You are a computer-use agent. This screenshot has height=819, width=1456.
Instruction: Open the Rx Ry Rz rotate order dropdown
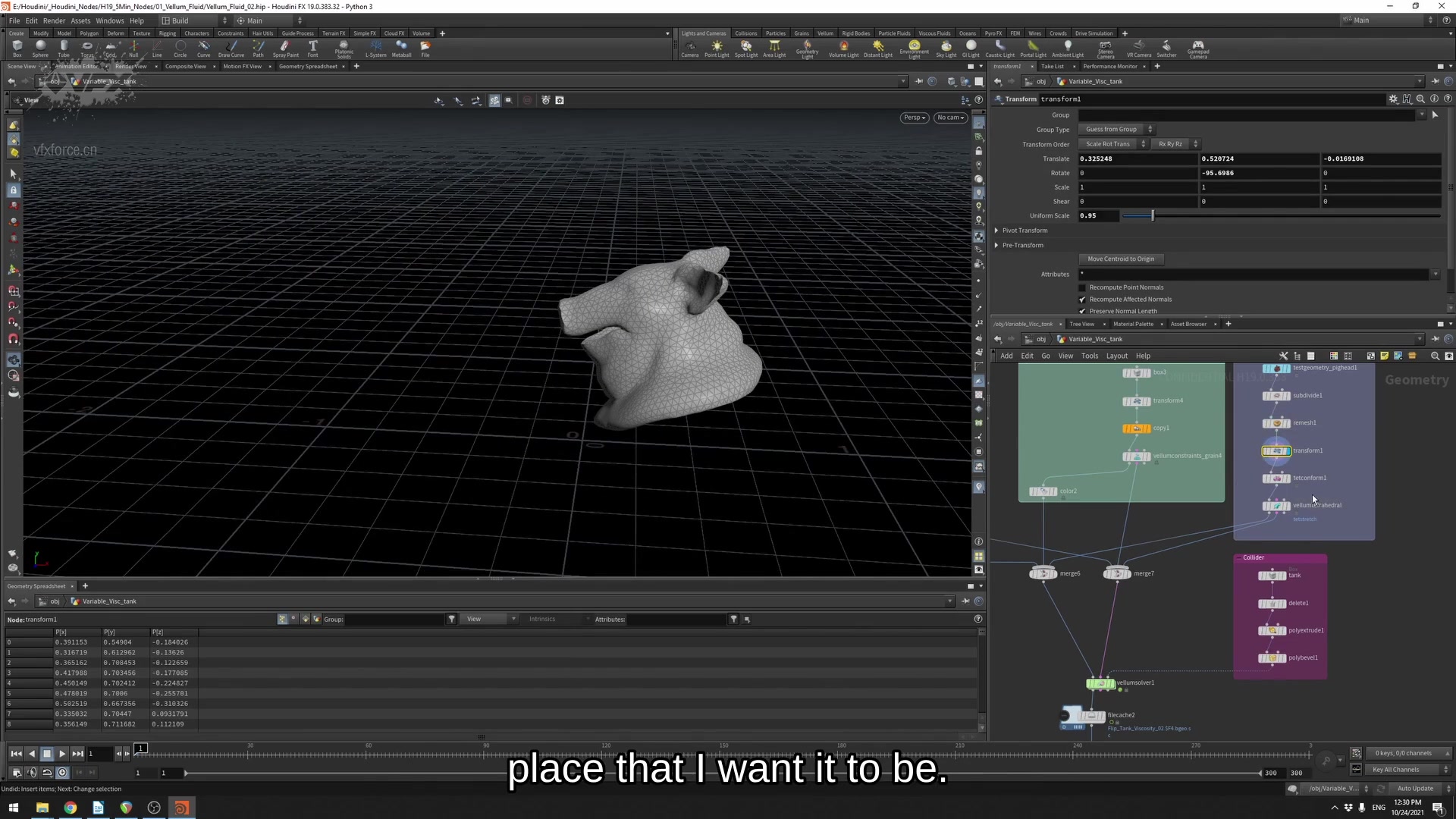1175,144
